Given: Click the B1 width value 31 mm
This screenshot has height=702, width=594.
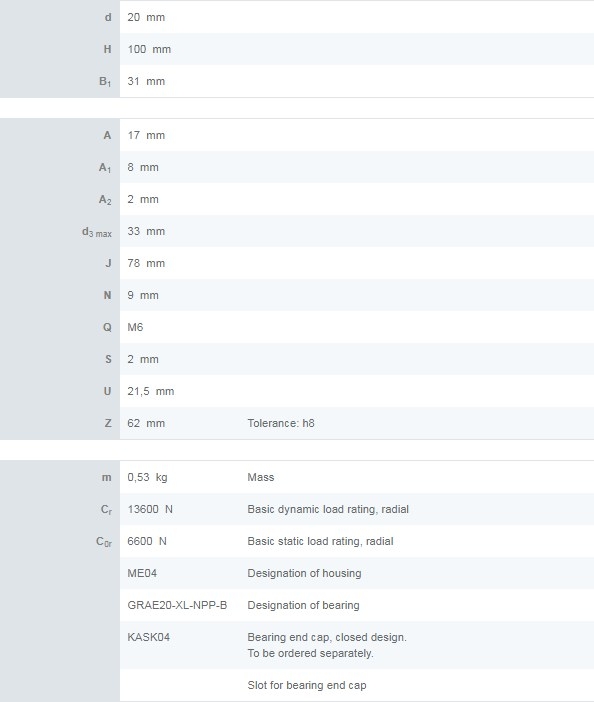Looking at the screenshot, I should (x=146, y=81).
